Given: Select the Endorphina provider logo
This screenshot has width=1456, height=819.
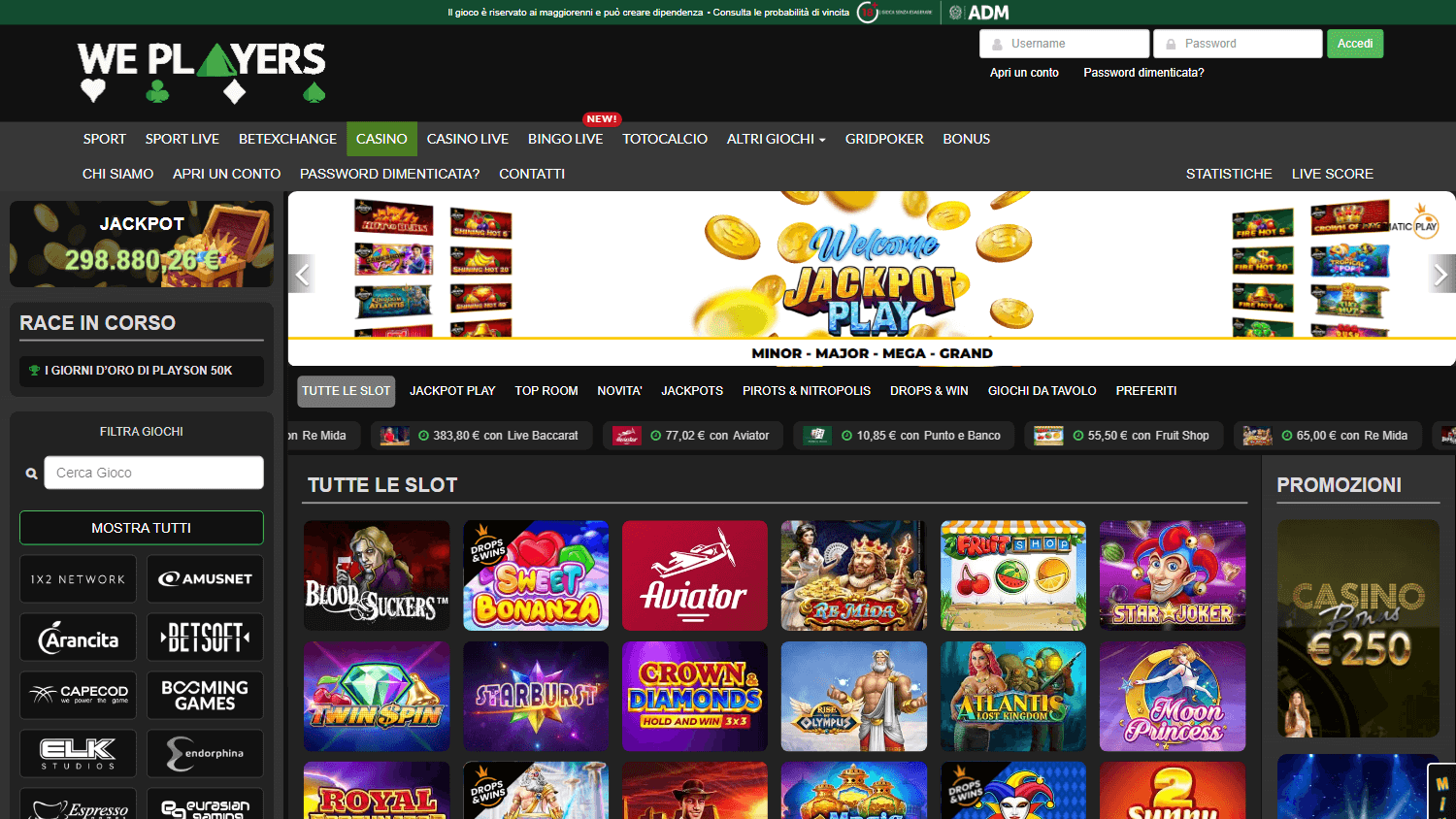Looking at the screenshot, I should [x=205, y=754].
